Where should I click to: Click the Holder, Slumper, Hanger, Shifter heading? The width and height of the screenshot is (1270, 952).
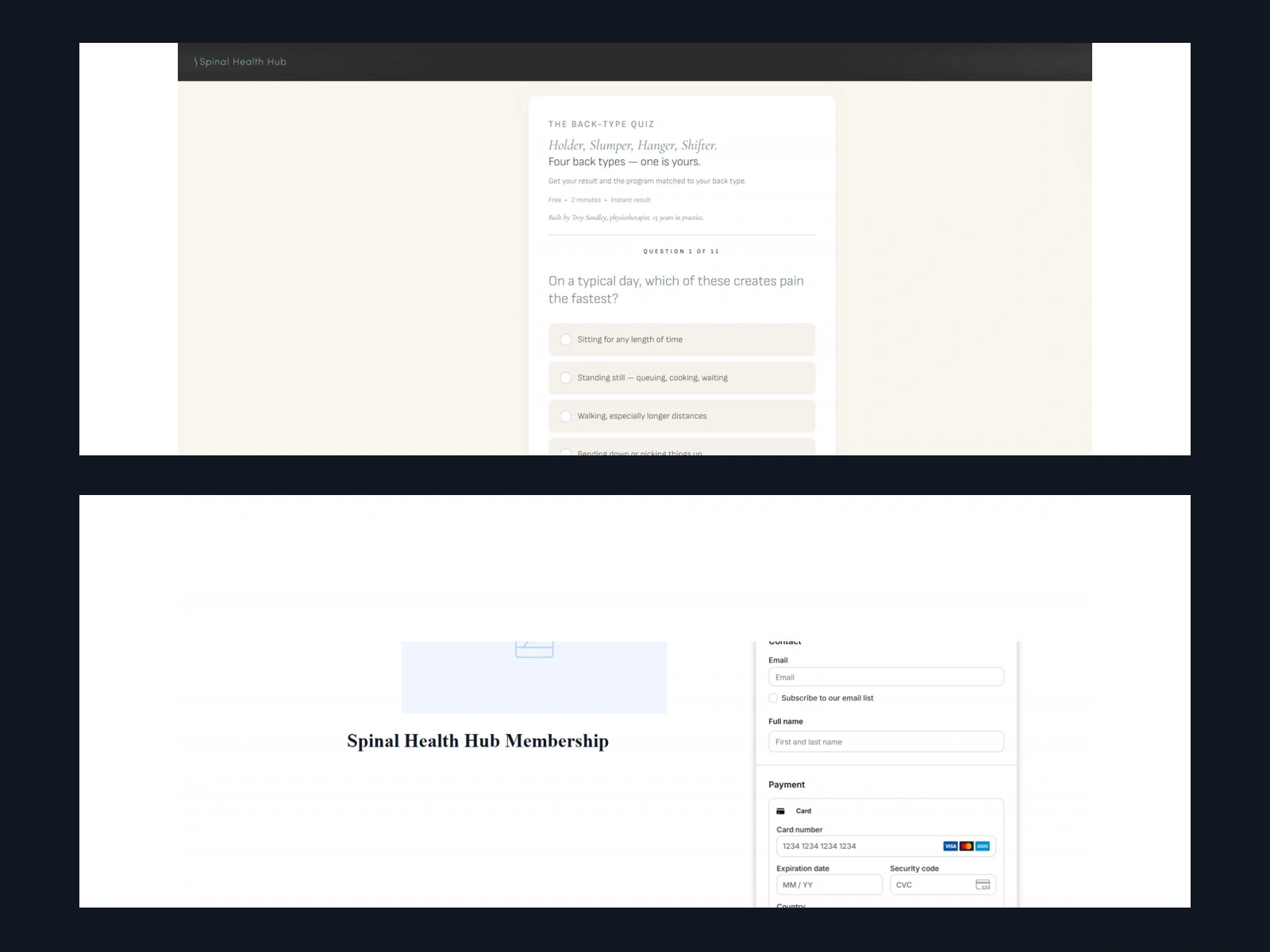click(633, 145)
